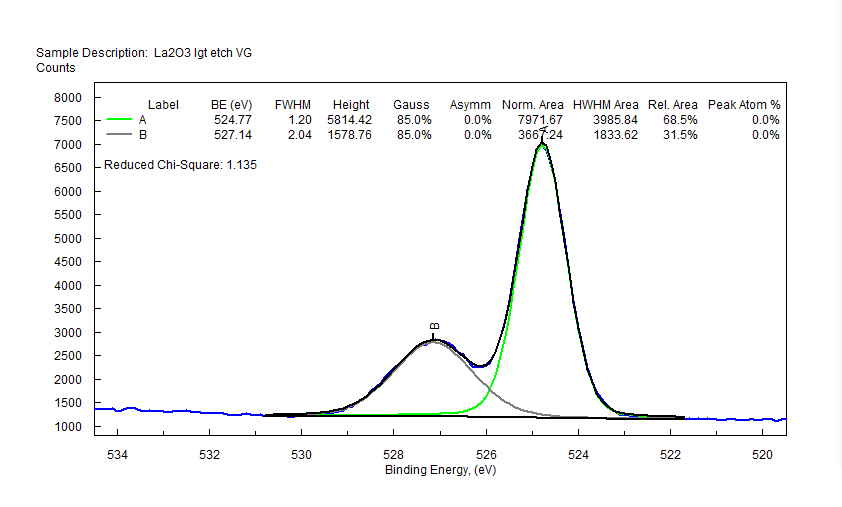Click the apex of the tall peak A

(x=542, y=143)
